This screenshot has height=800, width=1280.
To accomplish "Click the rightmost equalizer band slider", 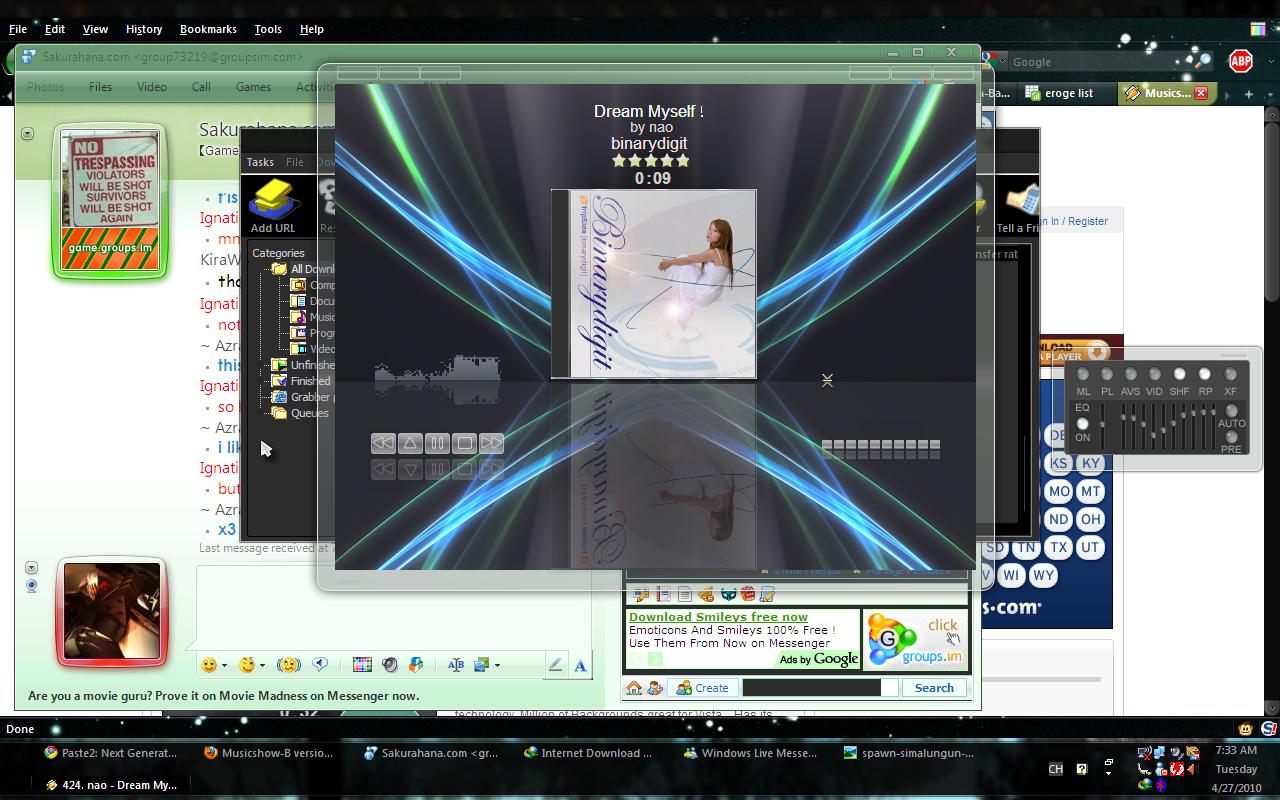I will tap(1213, 427).
